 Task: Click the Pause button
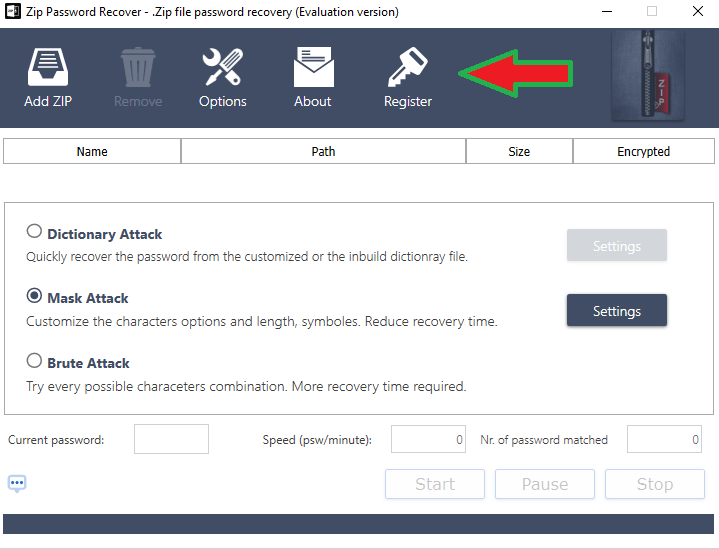click(545, 484)
